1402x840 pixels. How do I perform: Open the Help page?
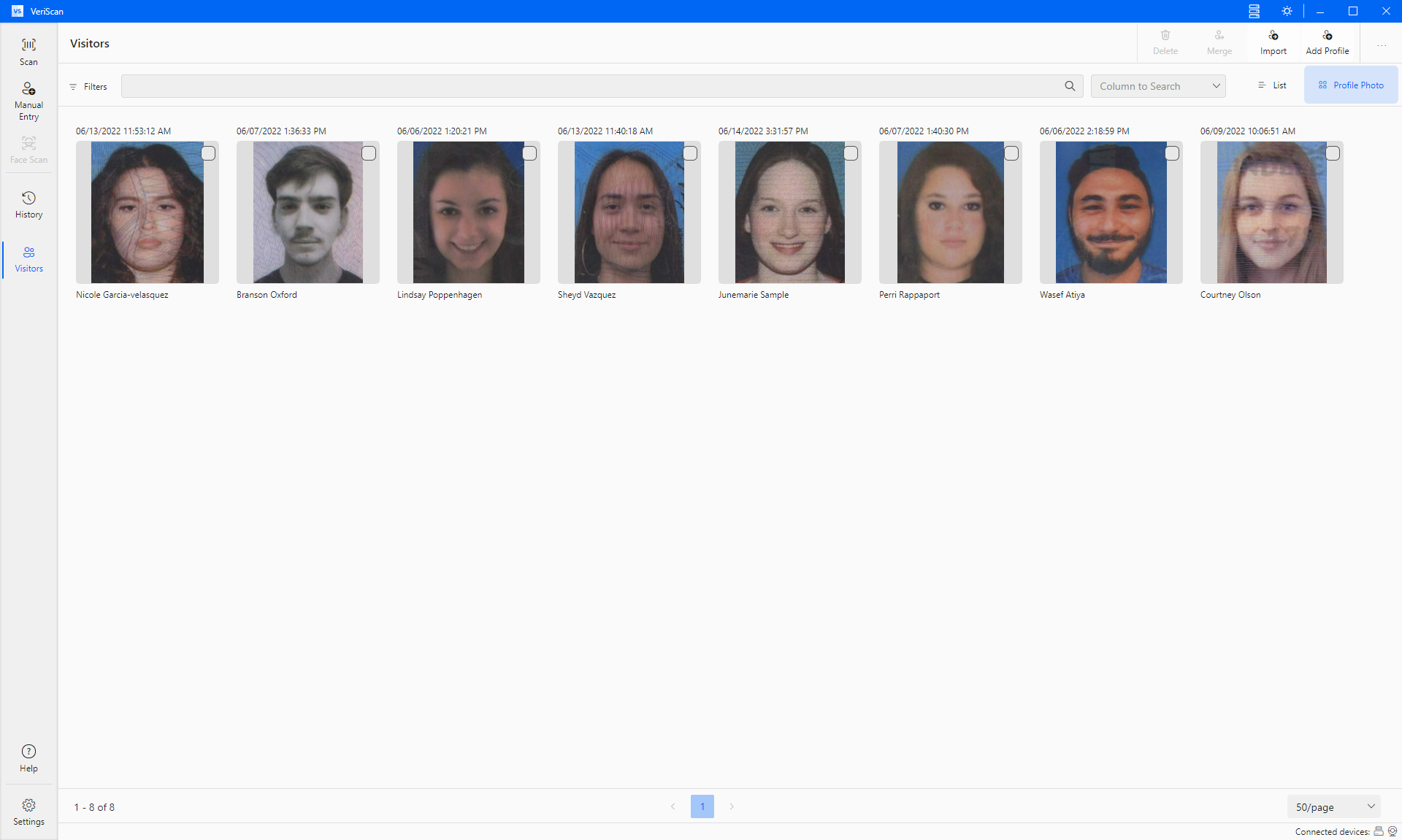pyautogui.click(x=28, y=758)
